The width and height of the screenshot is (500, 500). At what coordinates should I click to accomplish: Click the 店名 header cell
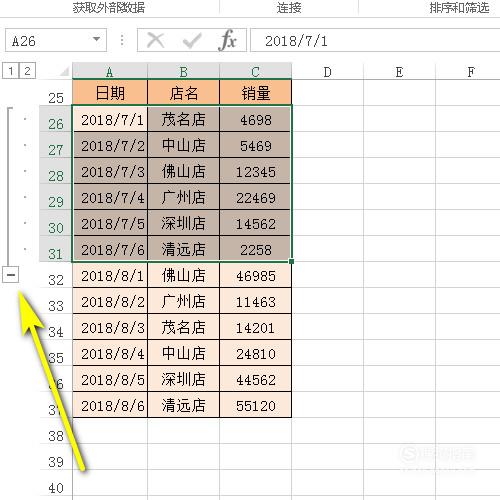tap(183, 92)
